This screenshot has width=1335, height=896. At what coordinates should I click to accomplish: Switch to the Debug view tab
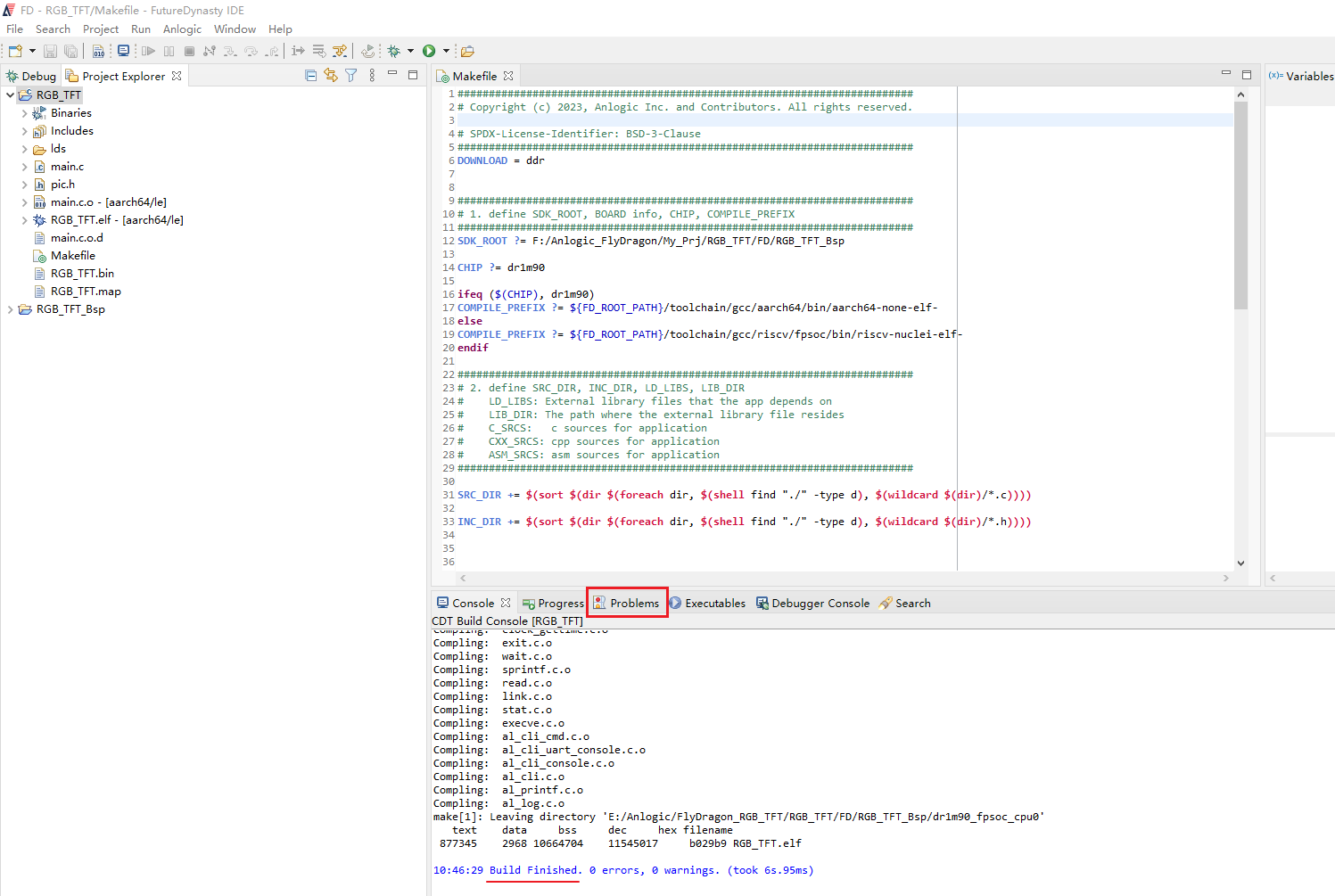coord(31,76)
